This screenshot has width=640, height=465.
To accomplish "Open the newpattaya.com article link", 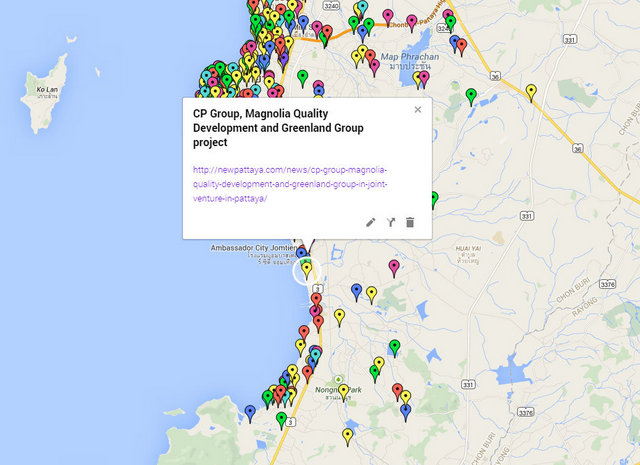I will pos(290,184).
